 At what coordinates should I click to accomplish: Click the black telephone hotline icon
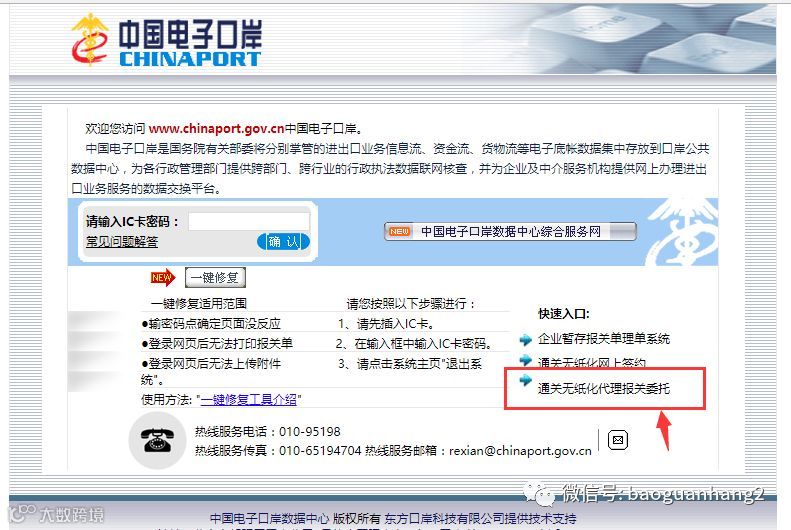click(x=157, y=440)
